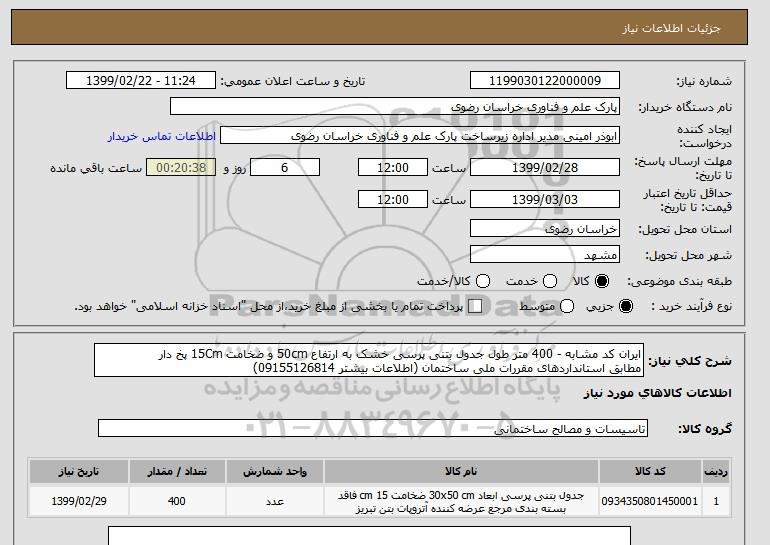
Task: Click the price validity date 1399/03/03
Action: tap(545, 199)
